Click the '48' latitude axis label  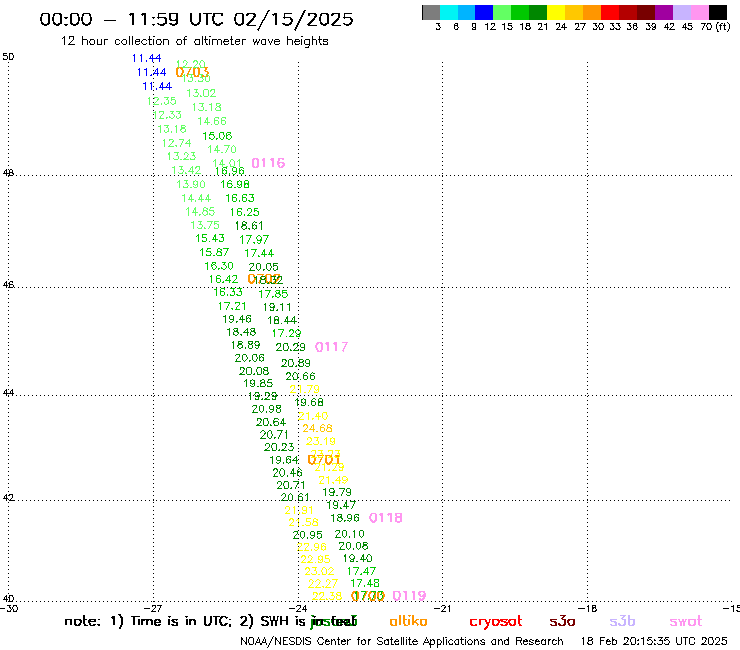click(x=8, y=173)
